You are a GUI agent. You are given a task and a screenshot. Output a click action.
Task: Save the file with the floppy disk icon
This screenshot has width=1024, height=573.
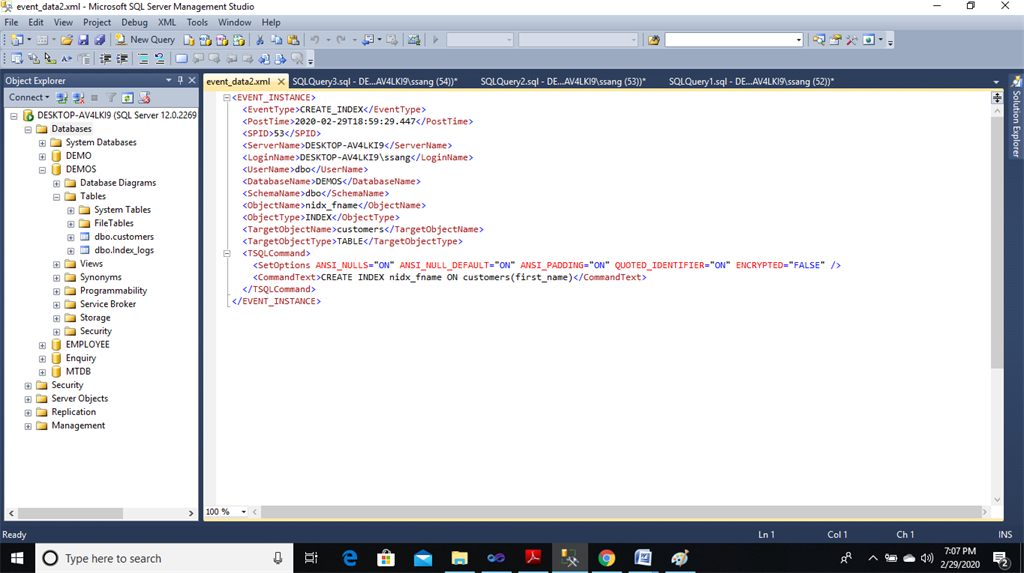84,40
